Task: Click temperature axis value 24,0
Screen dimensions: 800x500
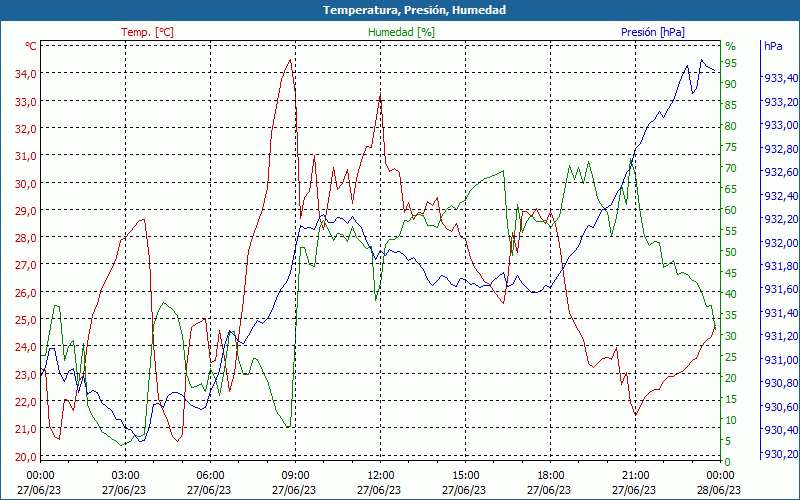Action: 26,347
